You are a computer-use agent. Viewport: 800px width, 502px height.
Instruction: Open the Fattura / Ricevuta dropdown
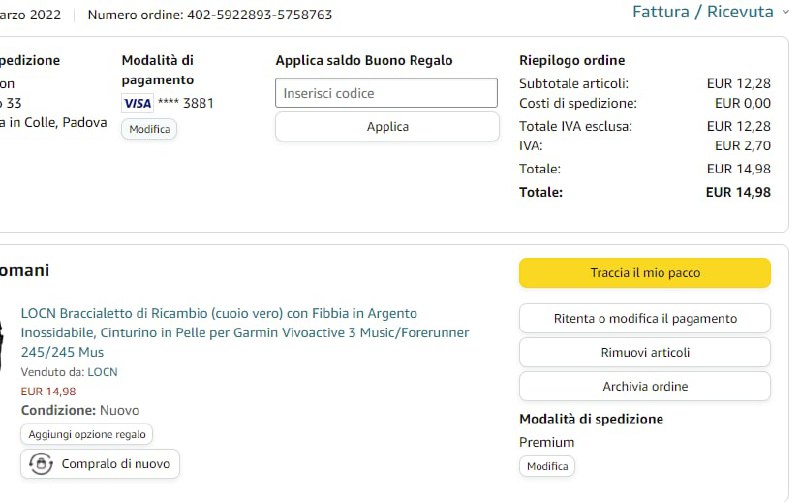[702, 12]
